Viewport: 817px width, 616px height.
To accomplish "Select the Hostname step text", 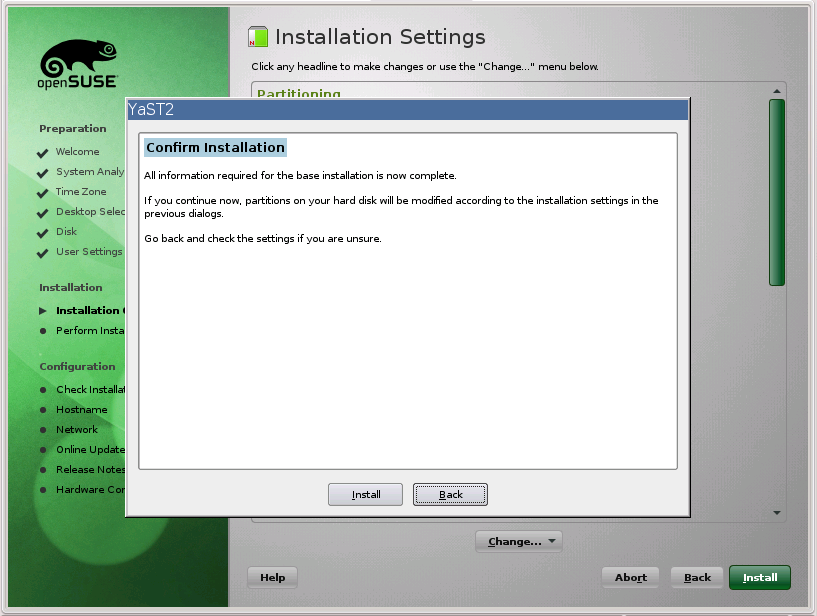I will coord(82,410).
